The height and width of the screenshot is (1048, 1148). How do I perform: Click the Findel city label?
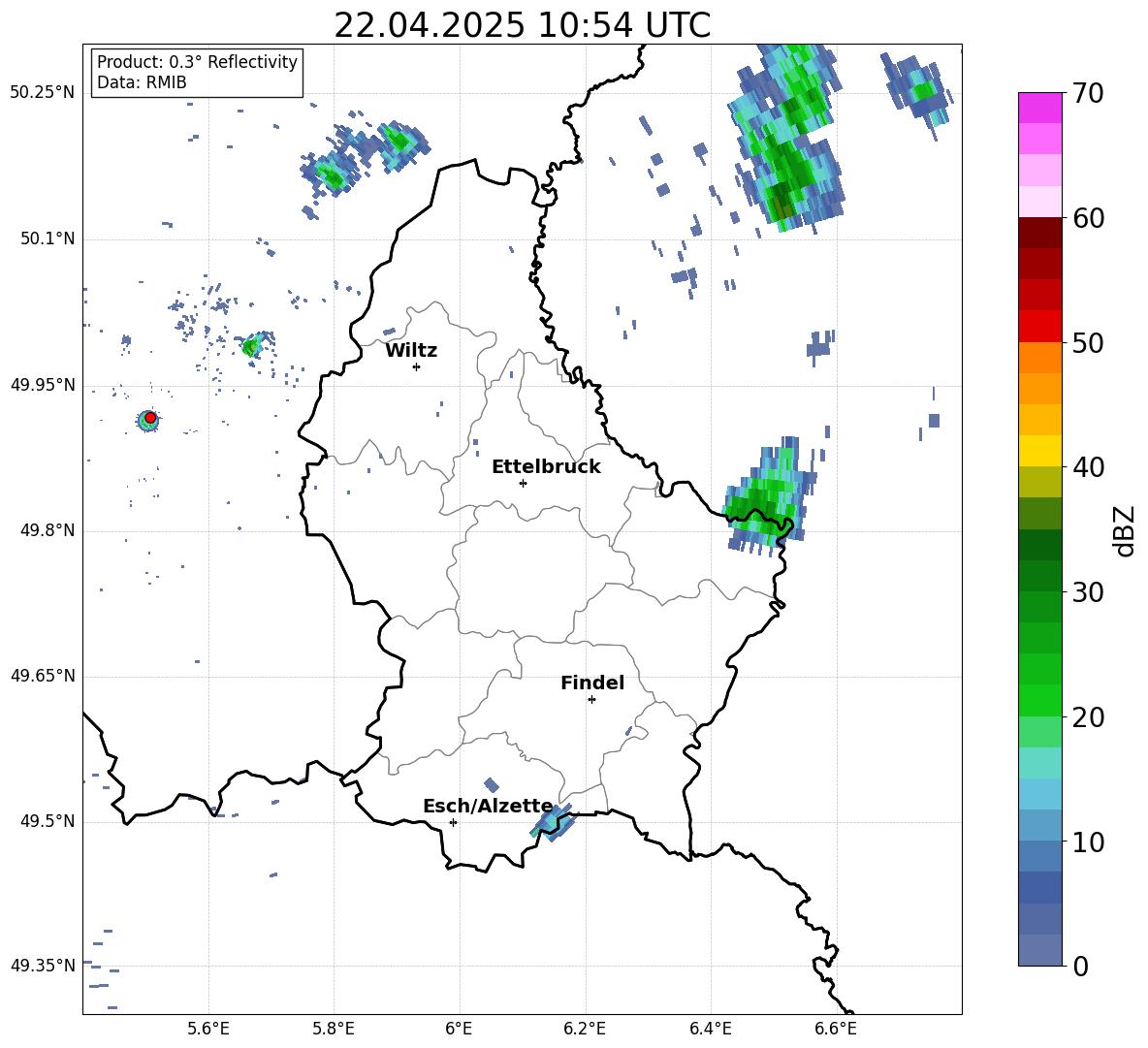click(592, 683)
